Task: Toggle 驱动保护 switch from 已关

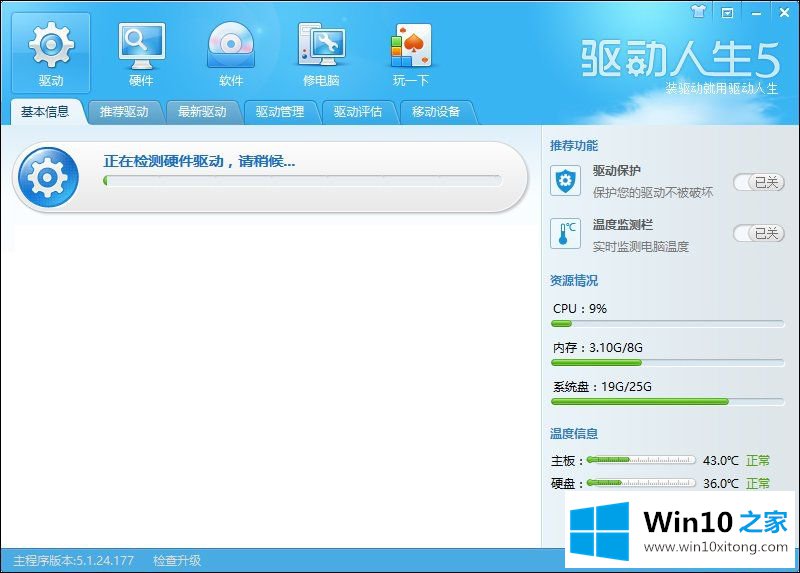Action: point(759,182)
